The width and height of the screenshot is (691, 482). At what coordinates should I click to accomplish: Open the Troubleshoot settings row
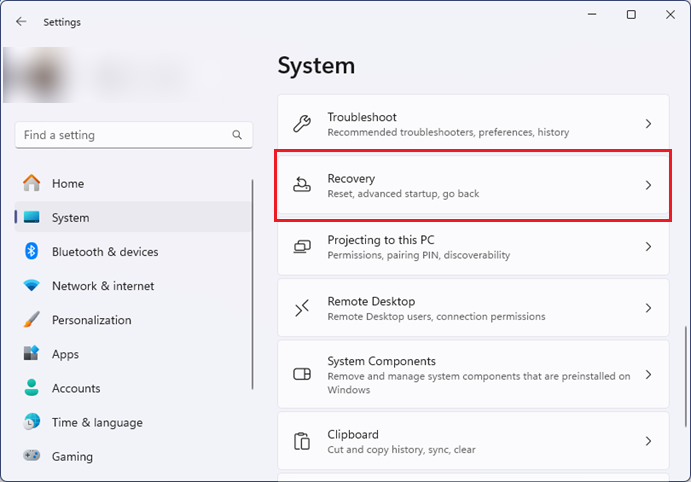pyautogui.click(x=473, y=124)
